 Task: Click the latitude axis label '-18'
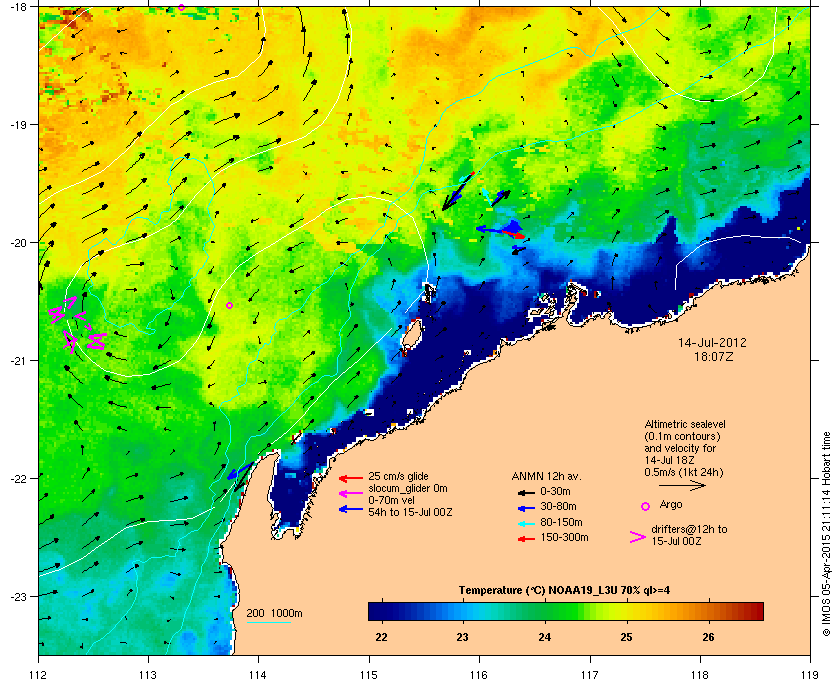tap(18, 6)
